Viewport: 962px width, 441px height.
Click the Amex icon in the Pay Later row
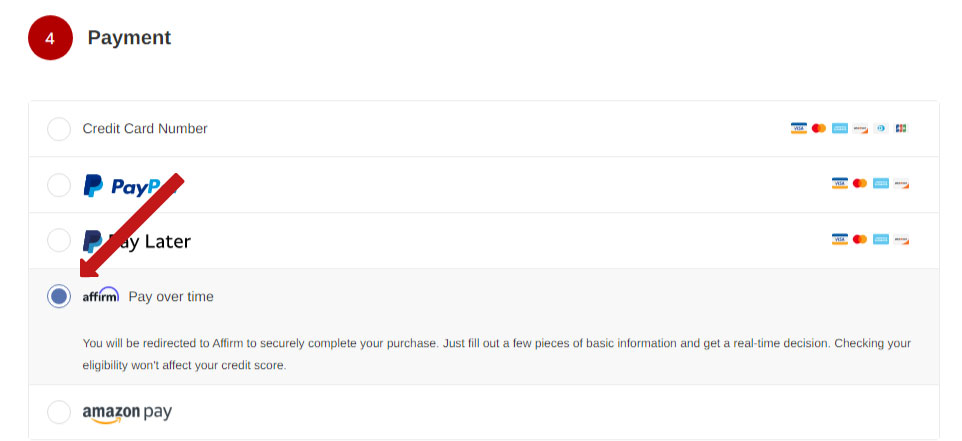[x=881, y=240]
